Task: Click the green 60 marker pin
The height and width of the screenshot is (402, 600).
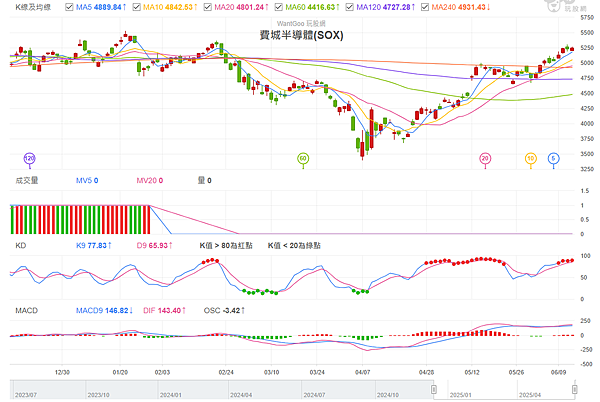Action: point(303,159)
